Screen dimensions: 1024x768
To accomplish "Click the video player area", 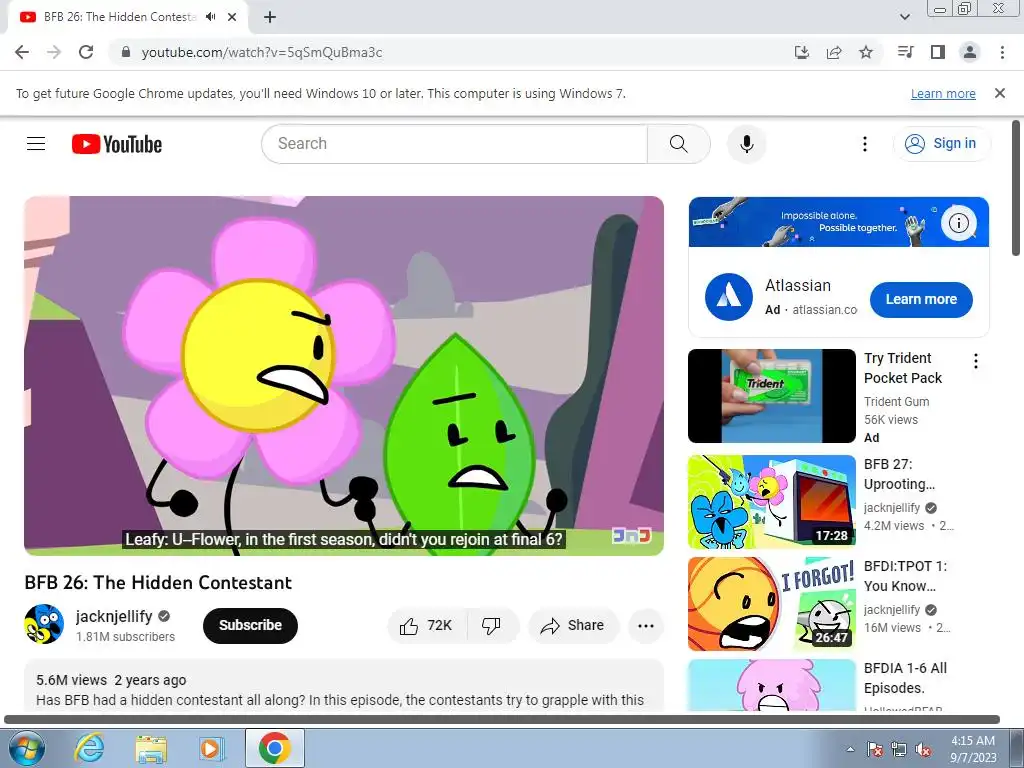I will tap(344, 376).
